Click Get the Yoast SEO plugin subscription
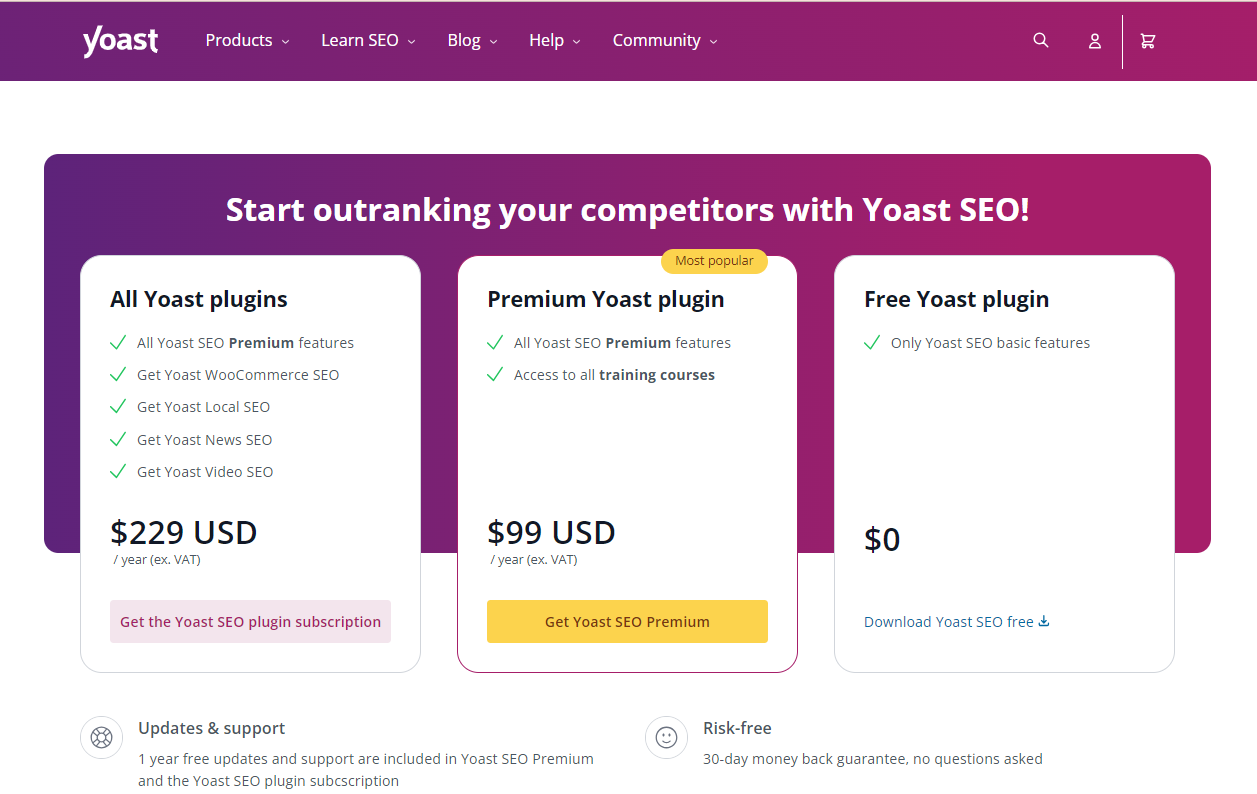1257x794 pixels. point(250,621)
